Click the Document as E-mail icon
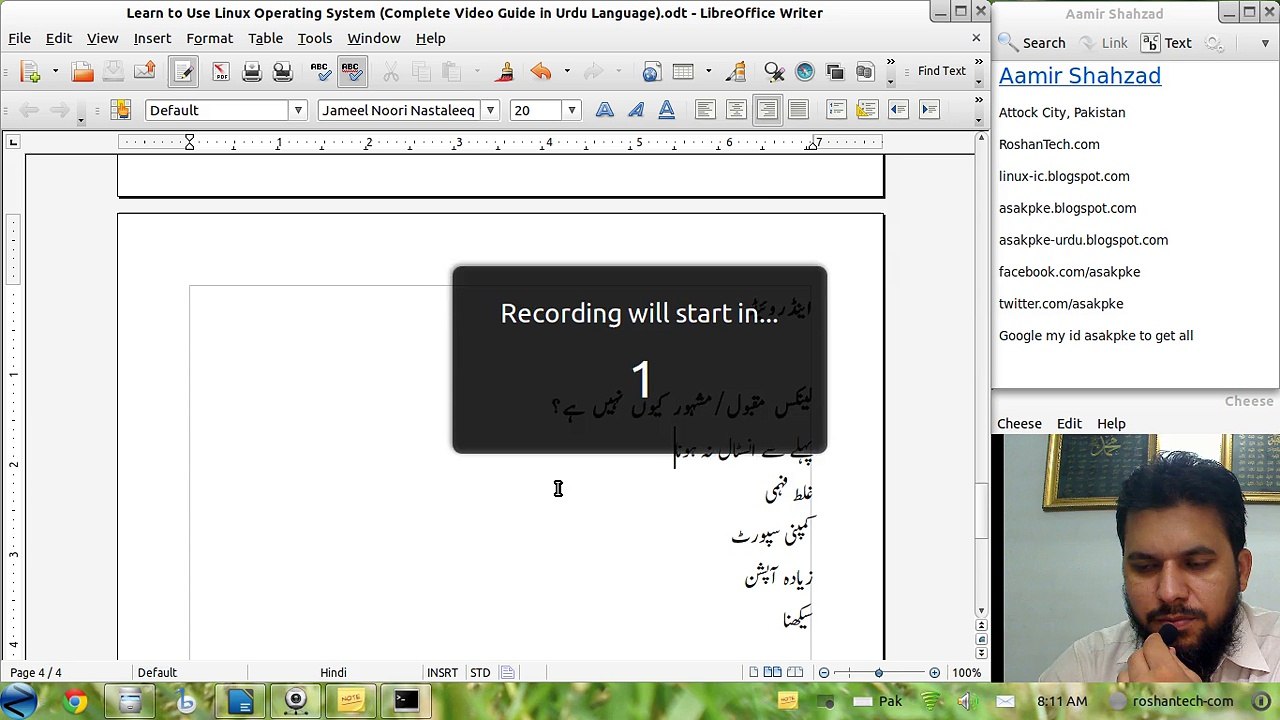 tap(144, 72)
